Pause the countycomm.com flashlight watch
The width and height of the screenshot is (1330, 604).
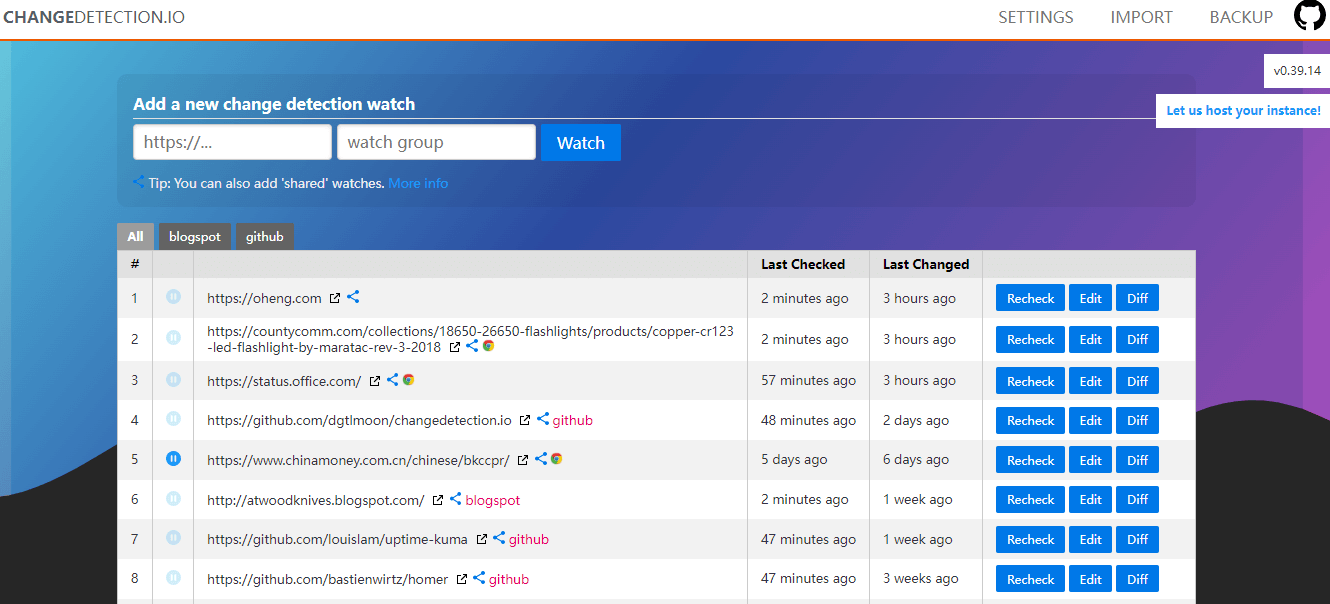click(173, 338)
